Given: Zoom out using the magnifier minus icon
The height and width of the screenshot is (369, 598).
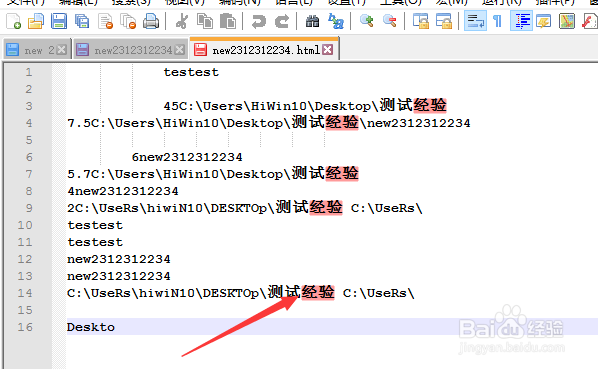Looking at the screenshot, I should (390, 21).
